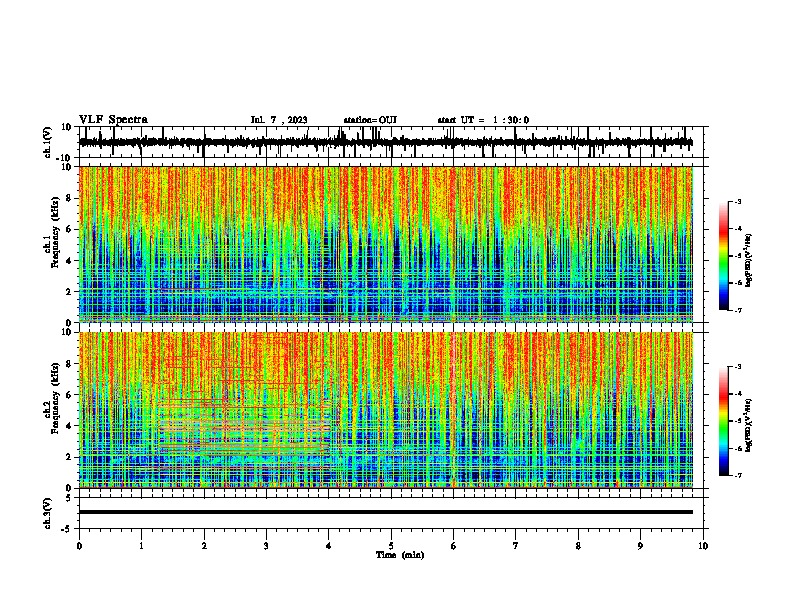792x612 pixels.
Task: Click the ch.1 spectrogram plot
Action: (x=386, y=244)
